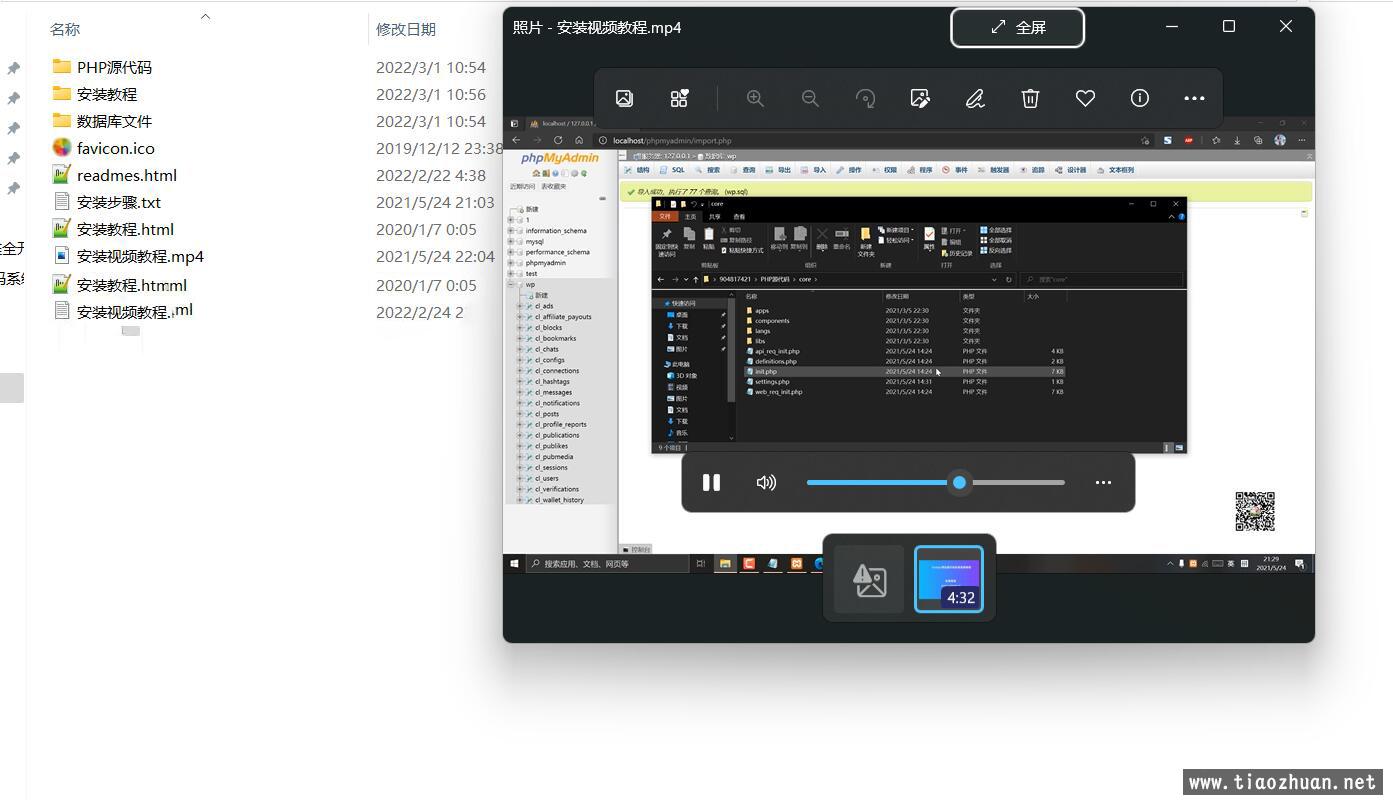Click the video seek bar handle

pos(959,482)
